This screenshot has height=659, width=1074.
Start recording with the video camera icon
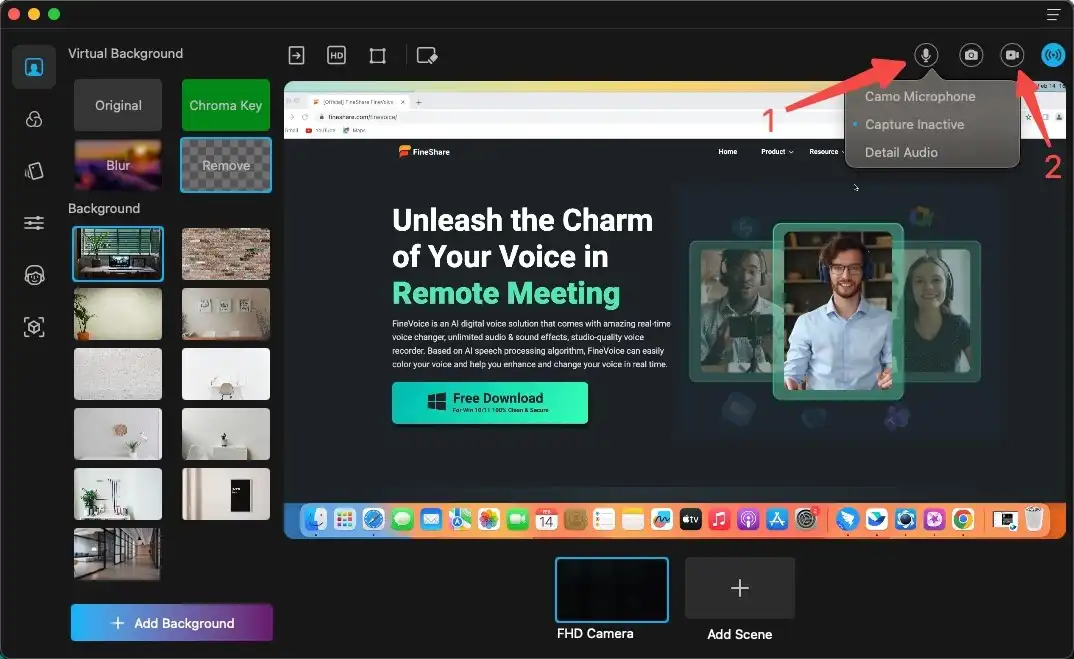pos(1012,55)
